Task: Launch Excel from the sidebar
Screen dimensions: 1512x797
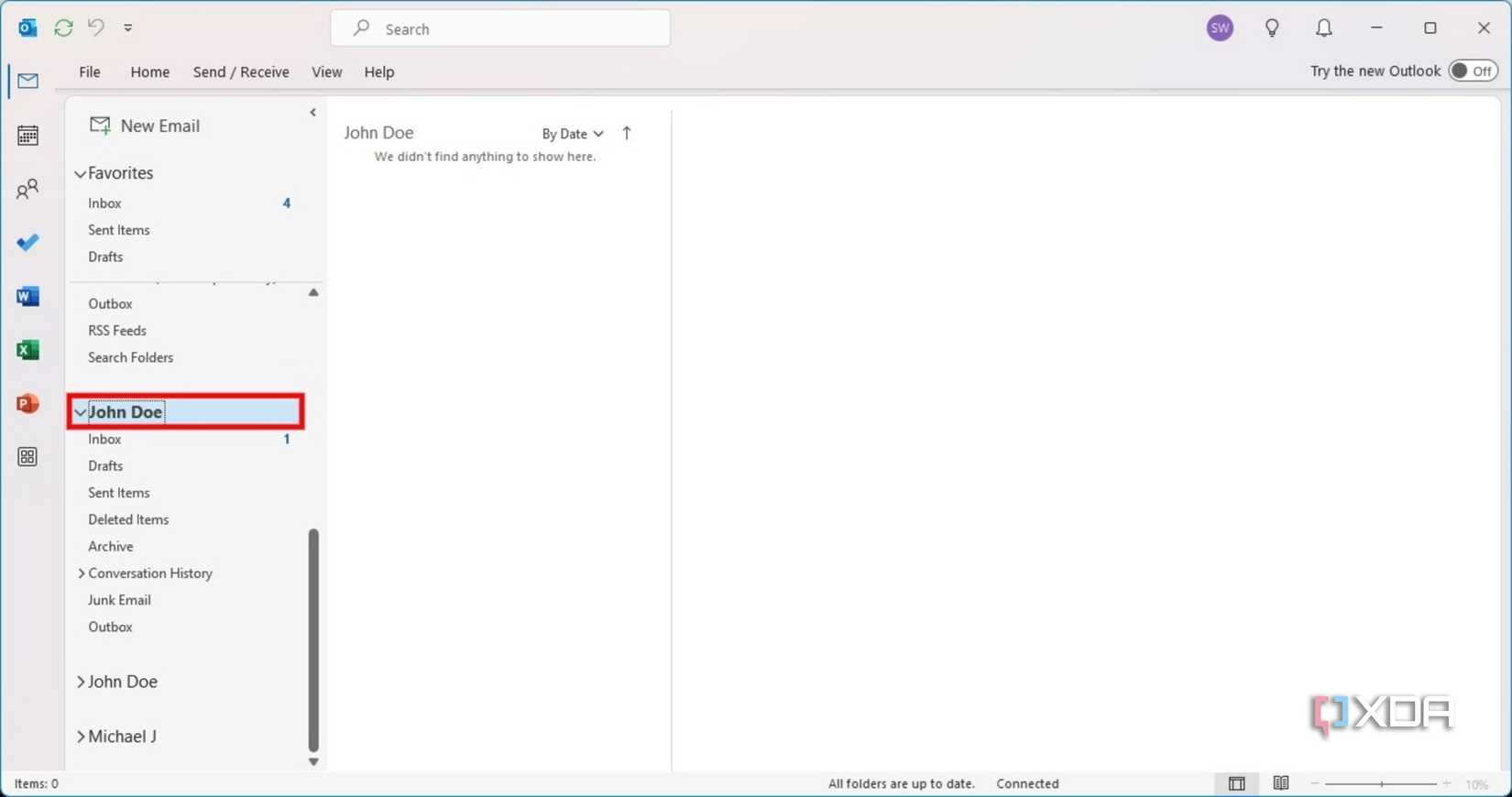Action: coord(27,350)
